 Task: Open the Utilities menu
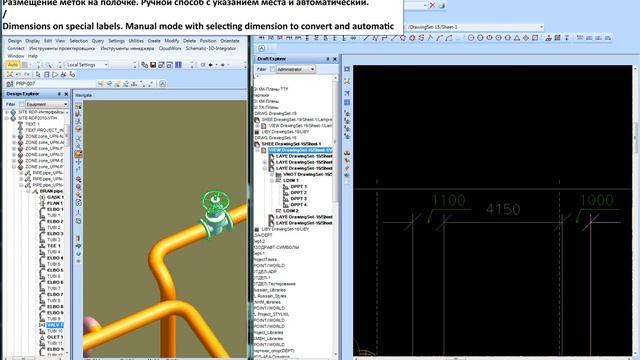coord(136,41)
